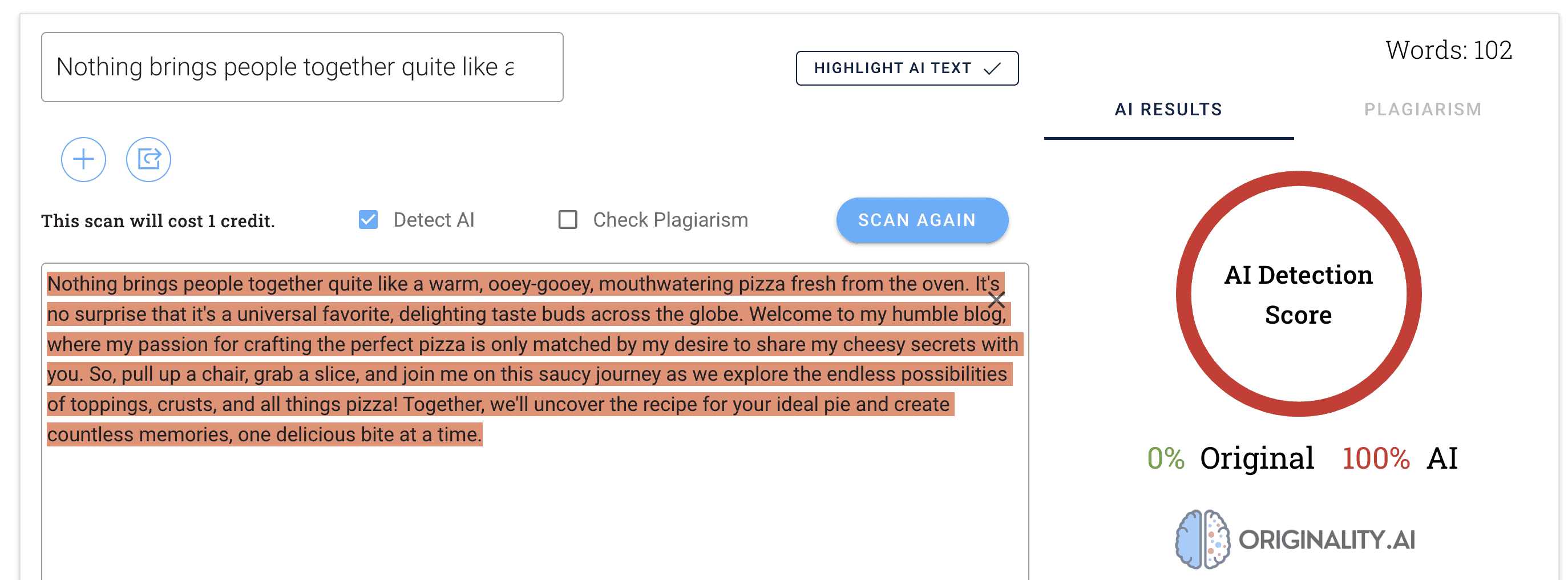The width and height of the screenshot is (1568, 580).
Task: Uncheck the Detect AI checkbox
Action: coord(368,219)
